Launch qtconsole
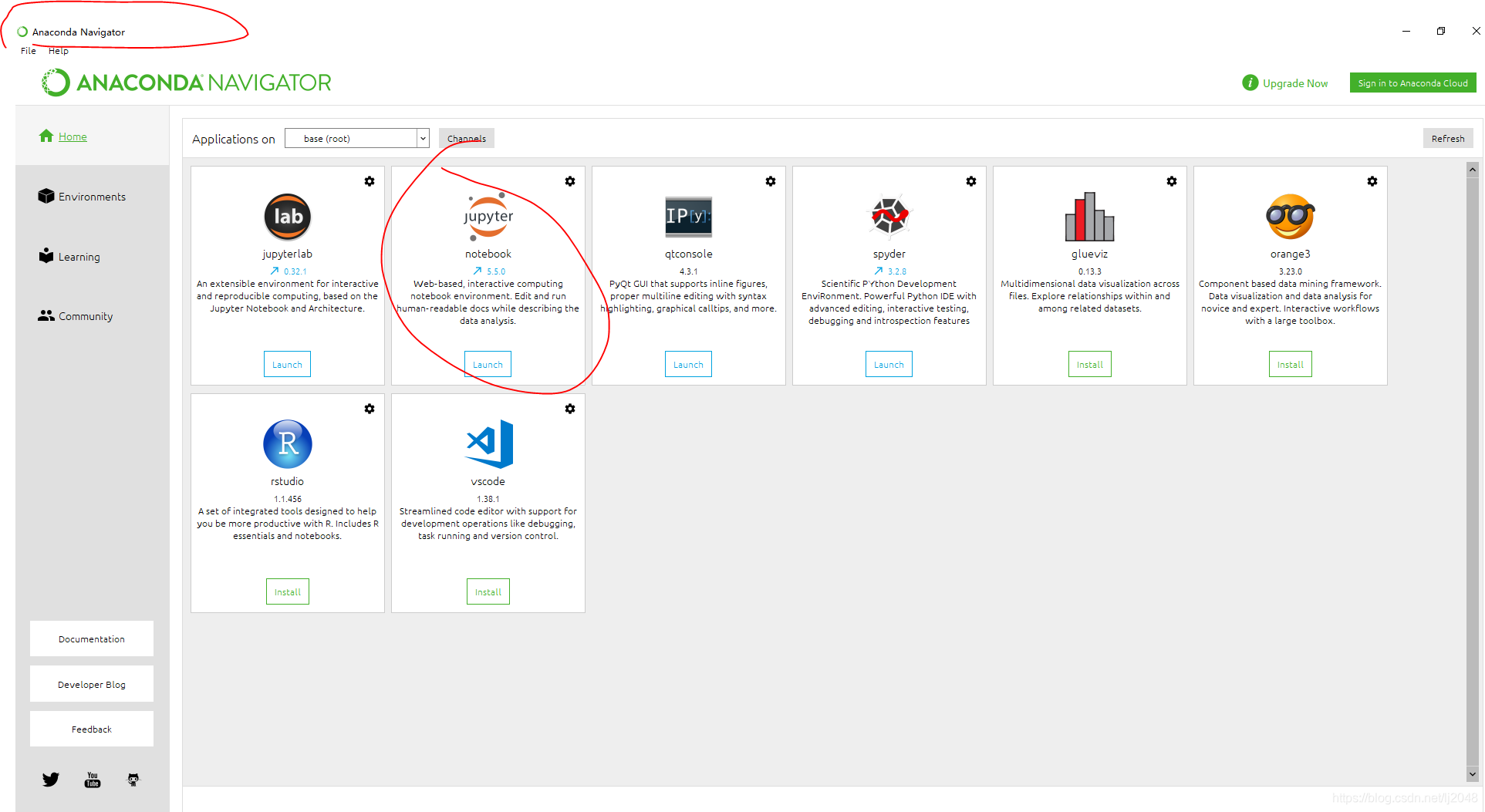The image size is (1485, 812). point(689,365)
